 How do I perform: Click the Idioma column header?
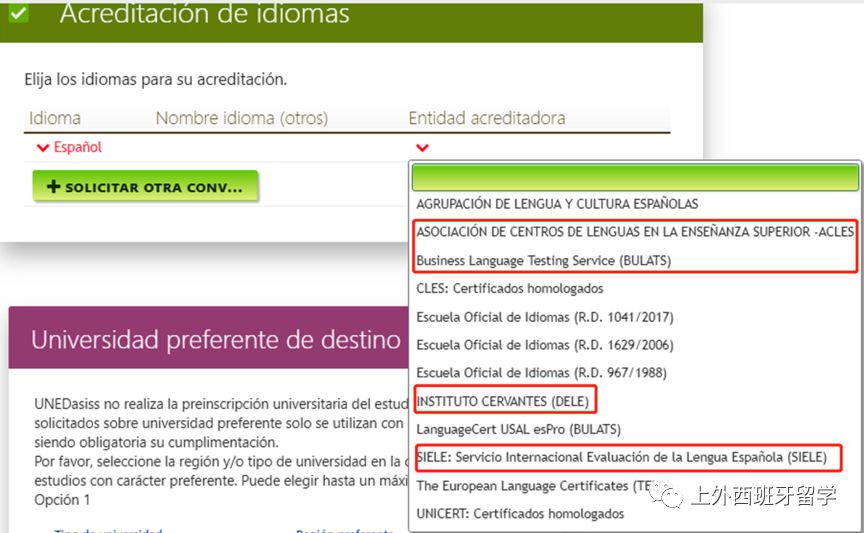[55, 118]
